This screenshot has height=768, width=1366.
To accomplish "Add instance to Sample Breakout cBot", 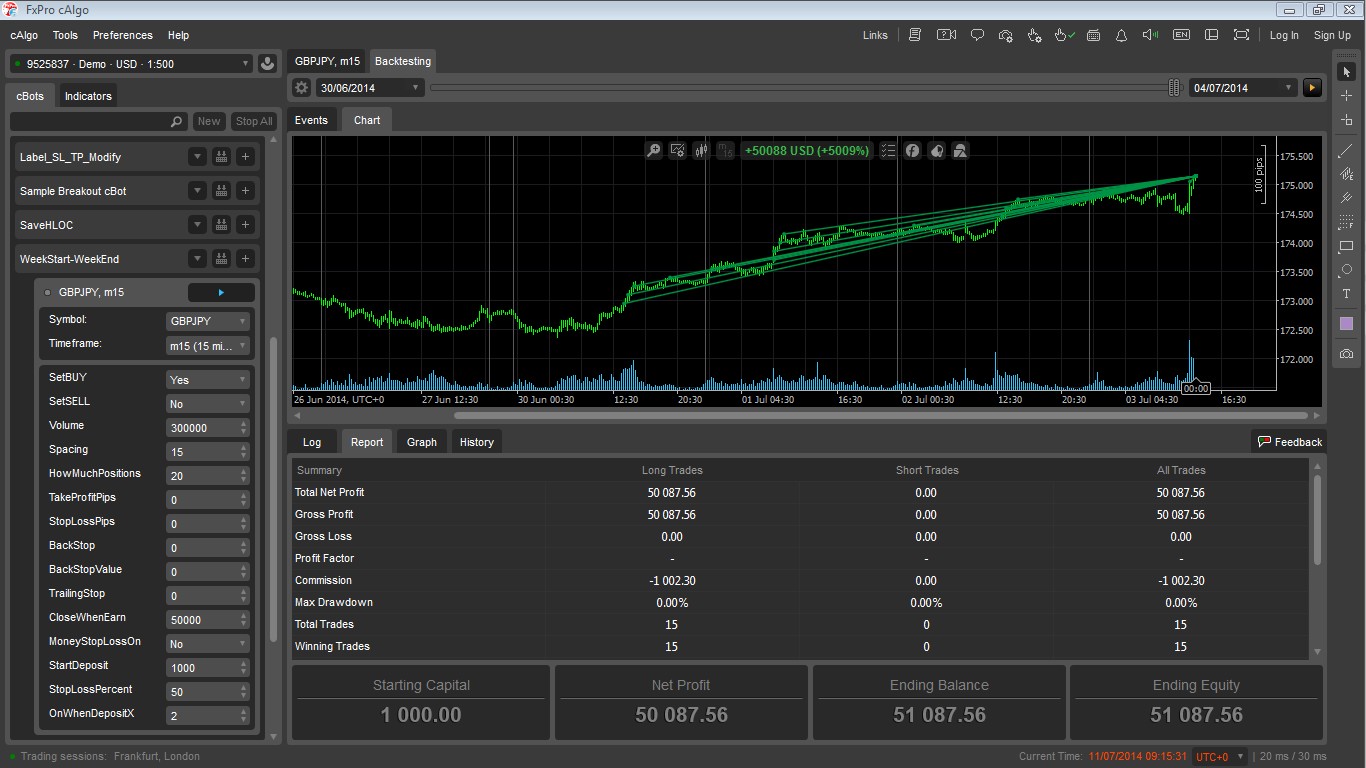I will [246, 191].
